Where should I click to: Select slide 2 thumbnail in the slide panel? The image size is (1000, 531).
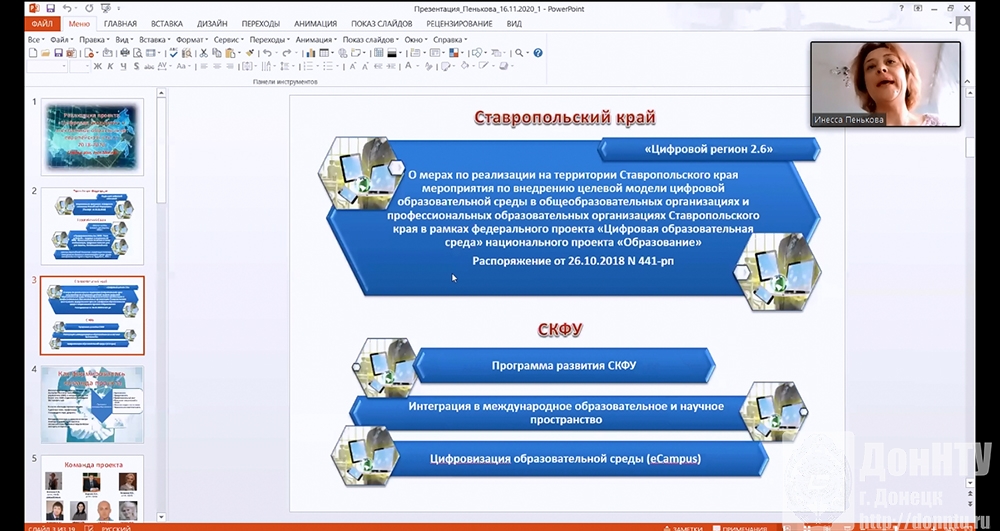(x=92, y=226)
